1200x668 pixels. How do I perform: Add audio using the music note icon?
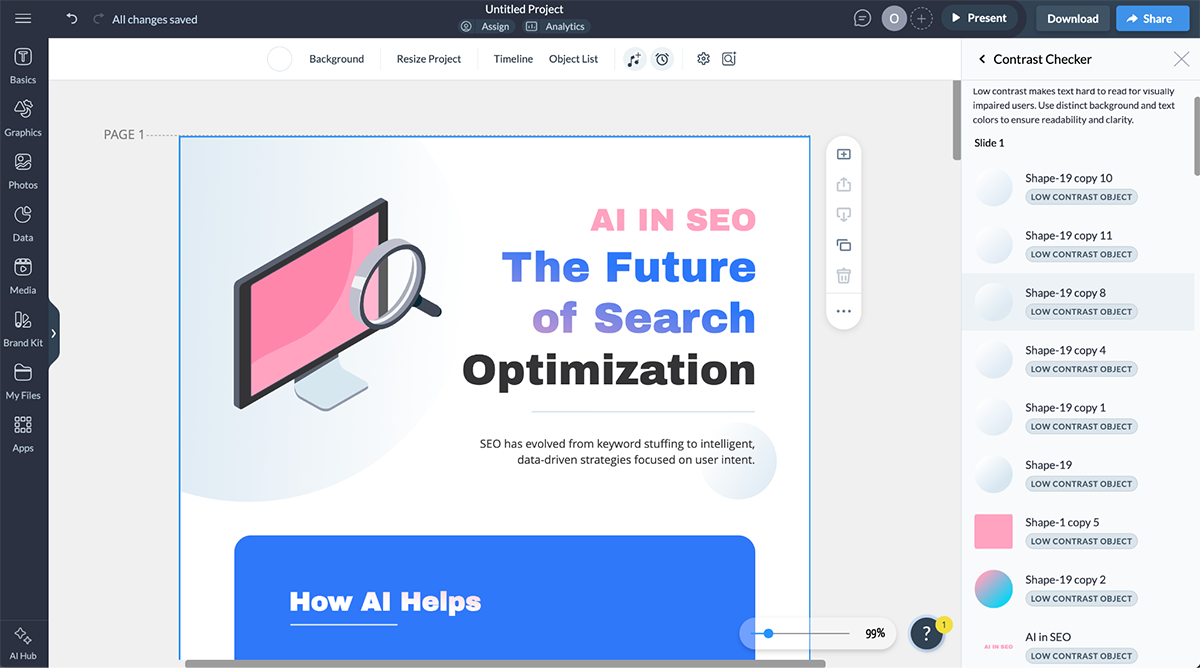click(634, 59)
